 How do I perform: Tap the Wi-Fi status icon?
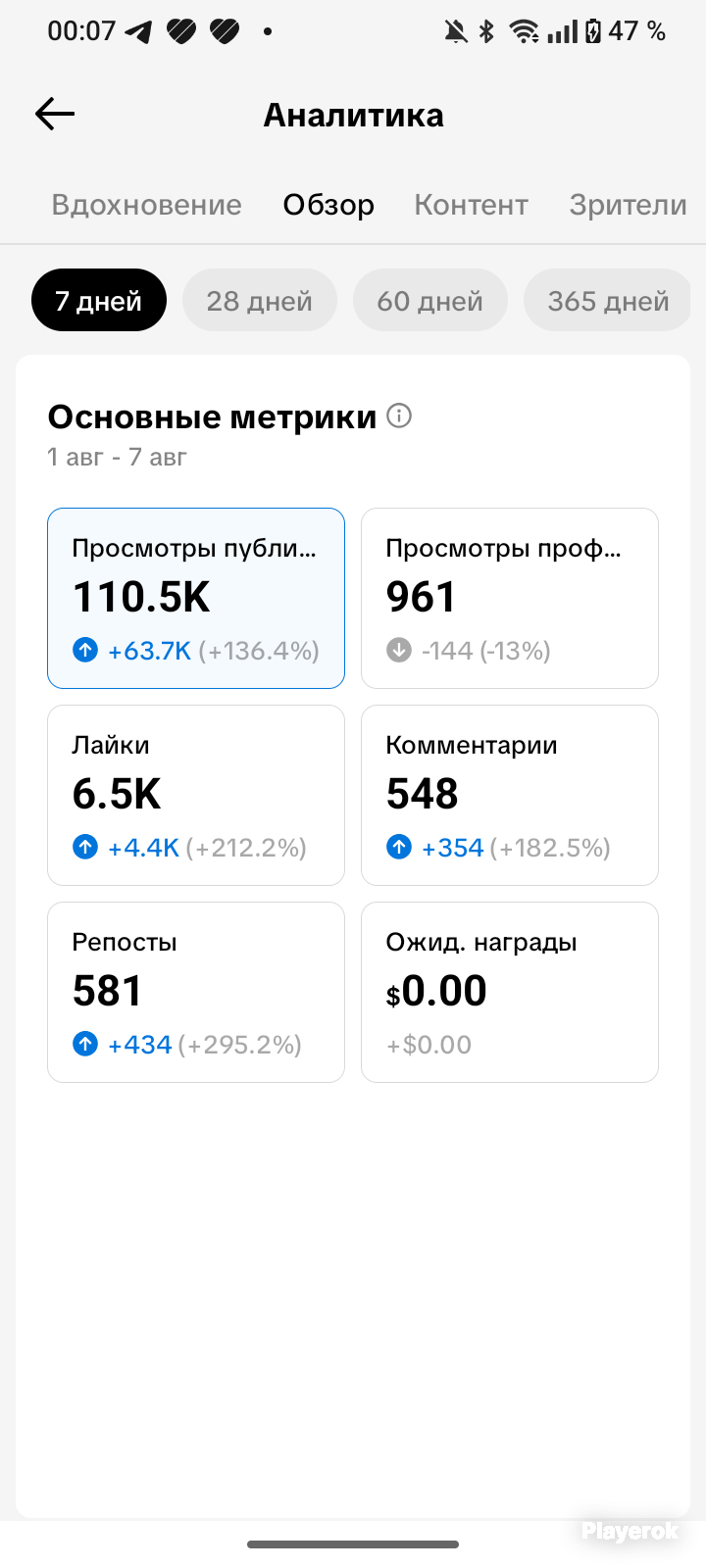pyautogui.click(x=525, y=32)
